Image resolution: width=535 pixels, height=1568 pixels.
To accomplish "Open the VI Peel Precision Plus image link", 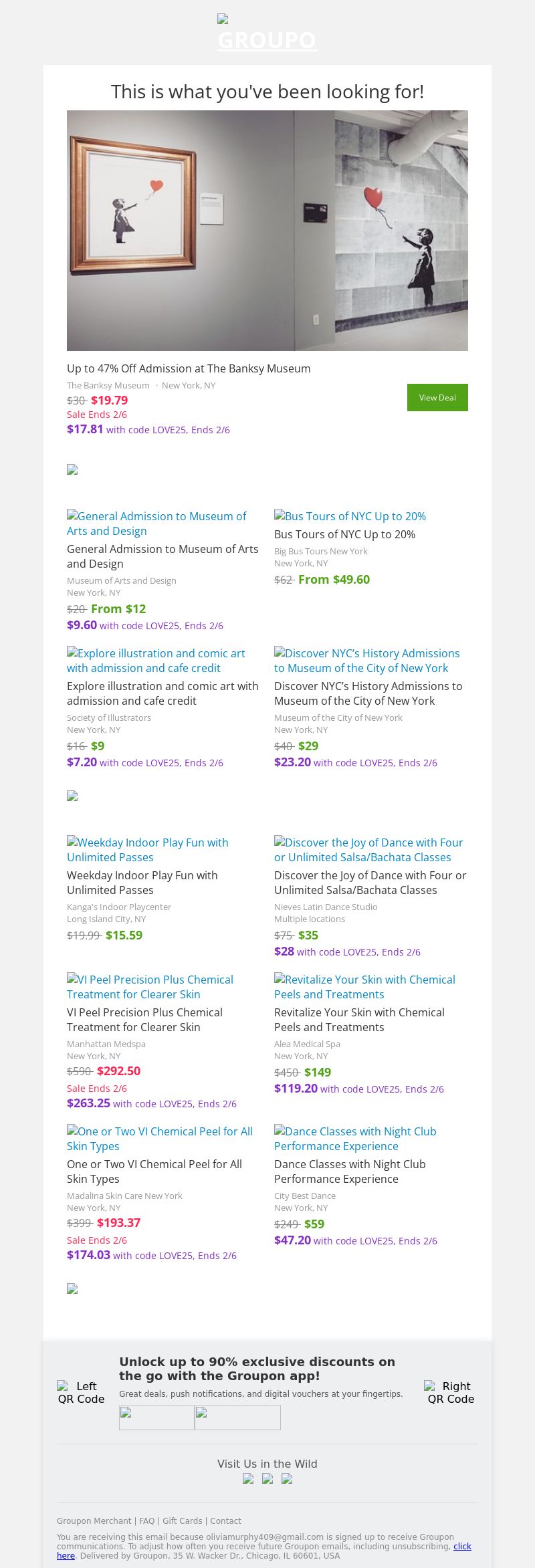I will [x=150, y=987].
